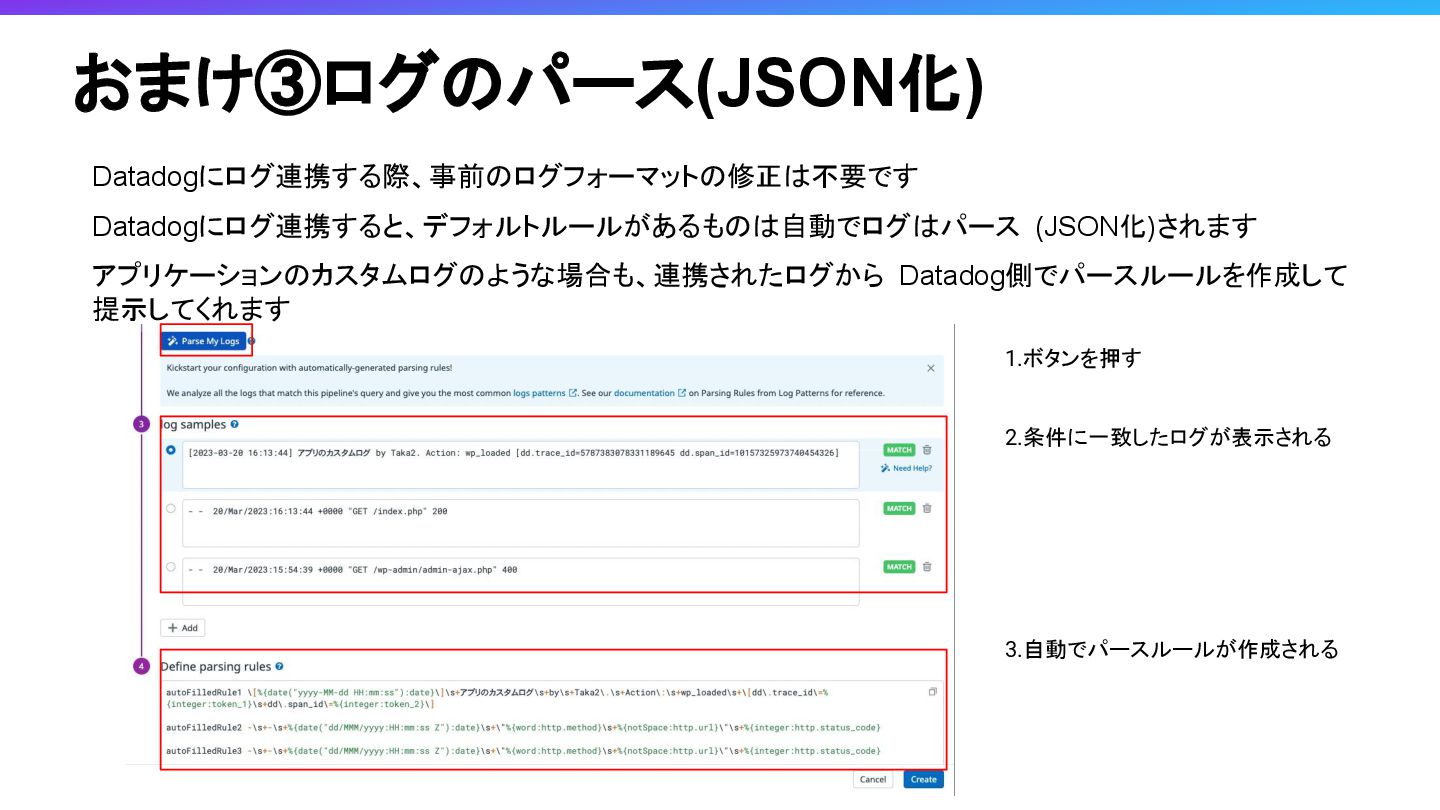Open the documentation link in banner

(650, 393)
